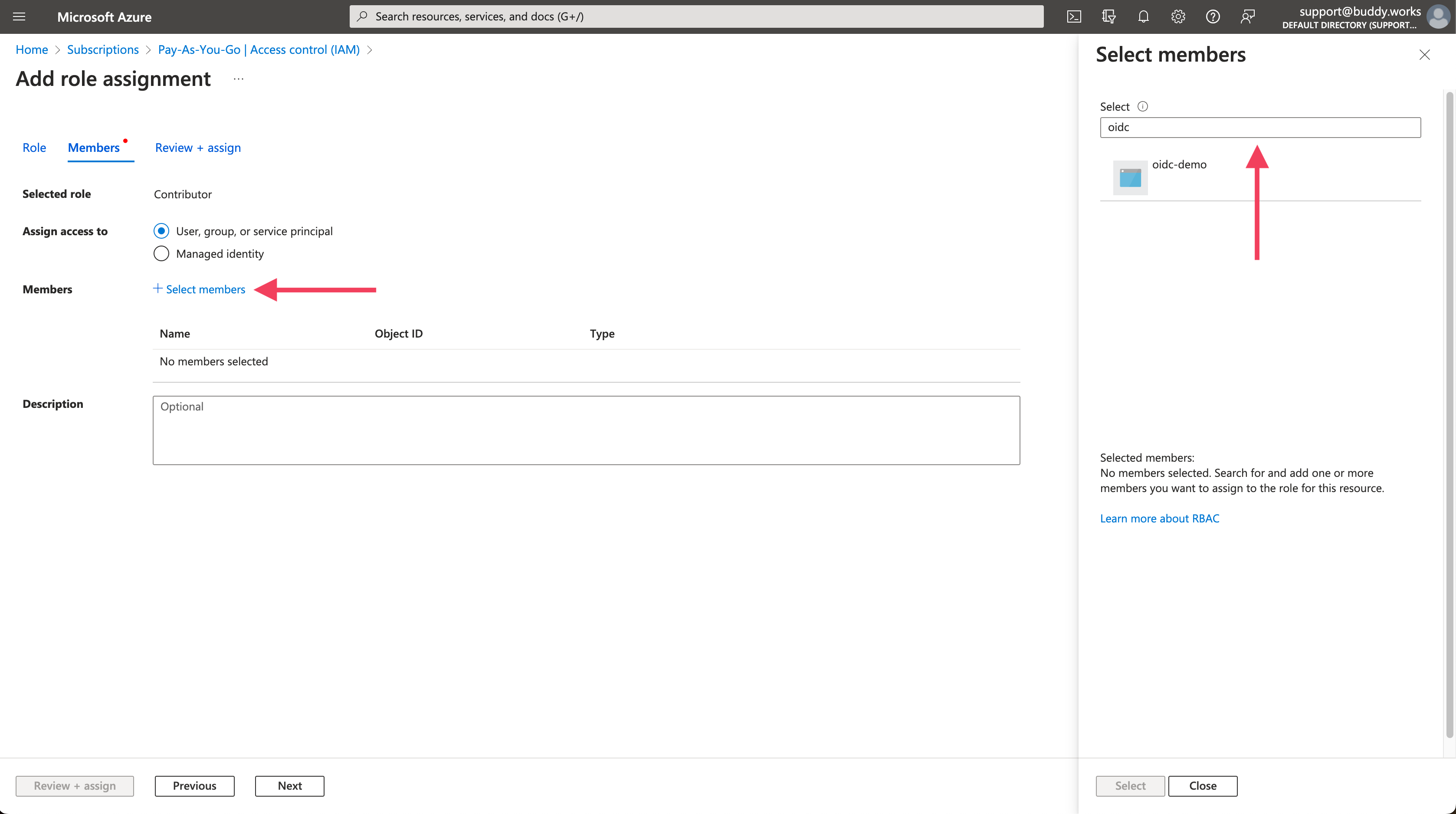This screenshot has width=1456, height=814.
Task: Click the Close button in the side panel
Action: (1203, 786)
